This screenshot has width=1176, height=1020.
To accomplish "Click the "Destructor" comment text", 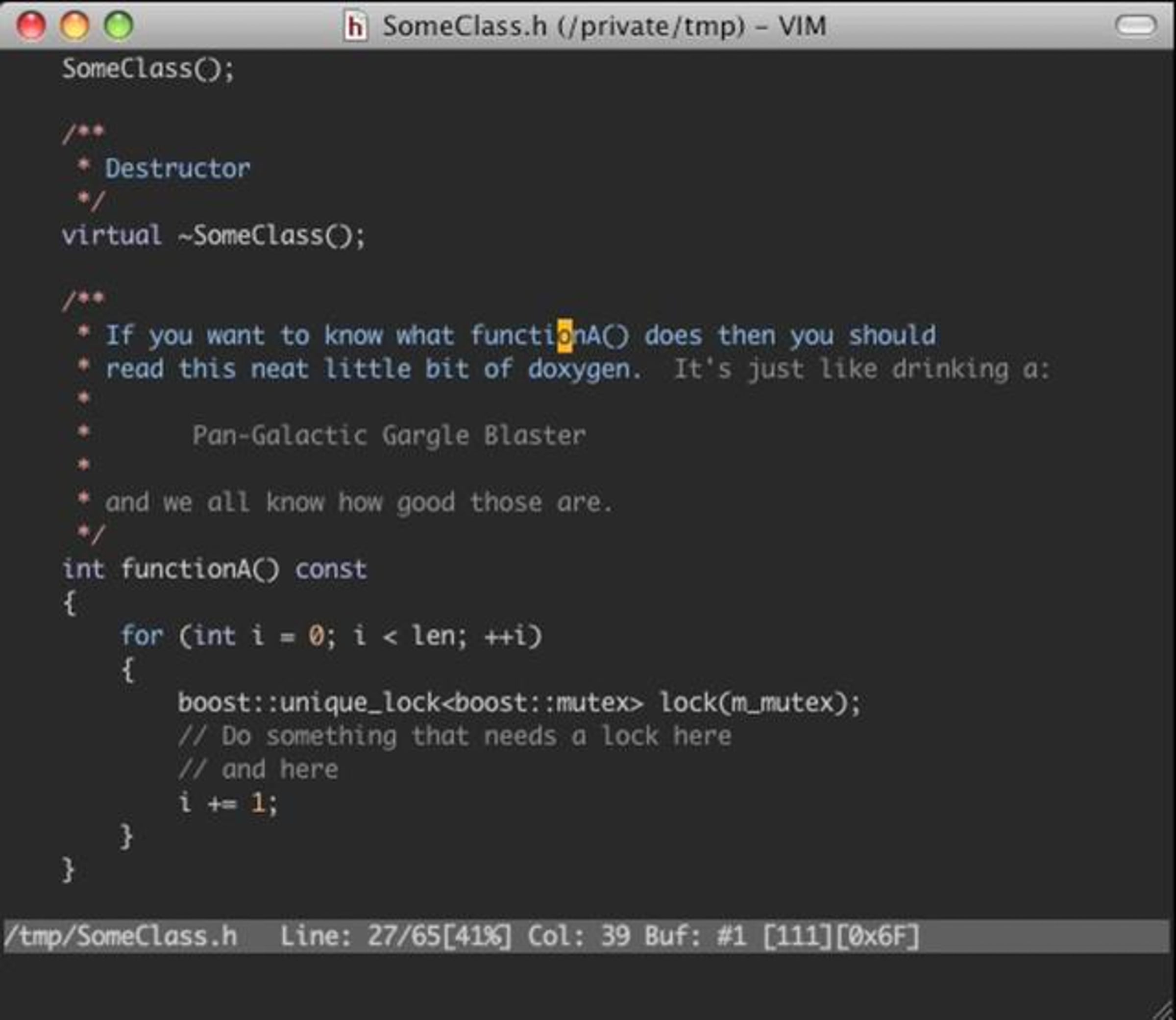I will pyautogui.click(x=177, y=169).
